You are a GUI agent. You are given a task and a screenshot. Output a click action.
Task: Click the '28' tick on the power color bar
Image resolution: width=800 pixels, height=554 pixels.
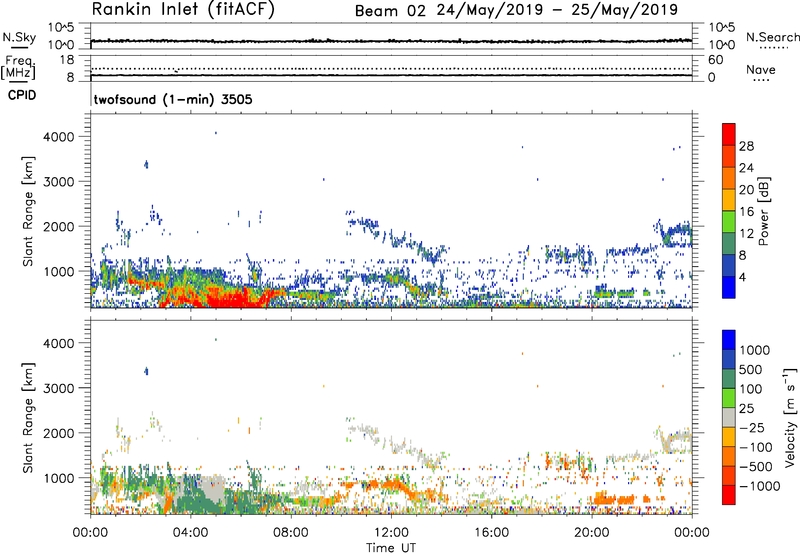coord(746,146)
